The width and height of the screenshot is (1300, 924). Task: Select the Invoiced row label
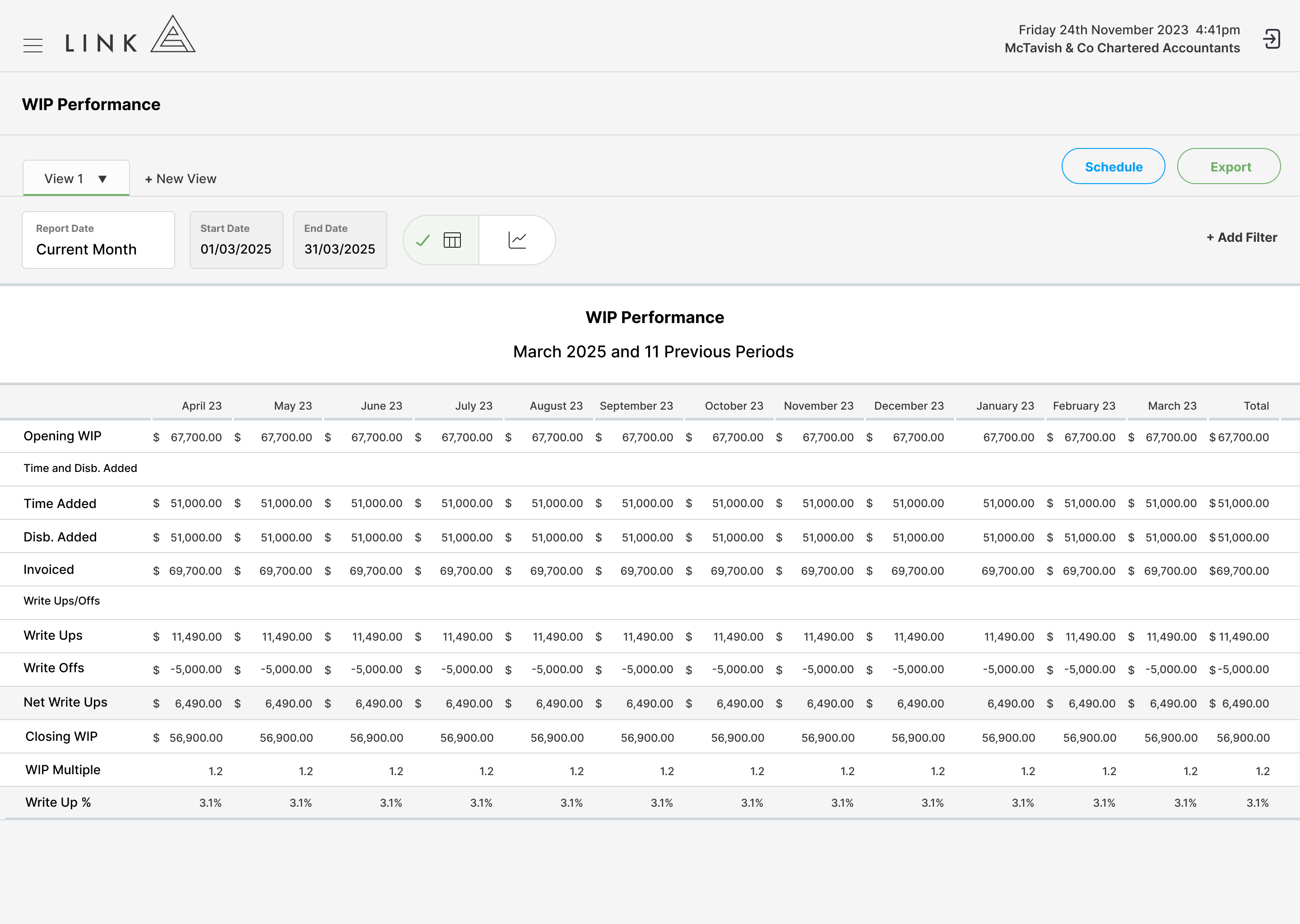[48, 570]
